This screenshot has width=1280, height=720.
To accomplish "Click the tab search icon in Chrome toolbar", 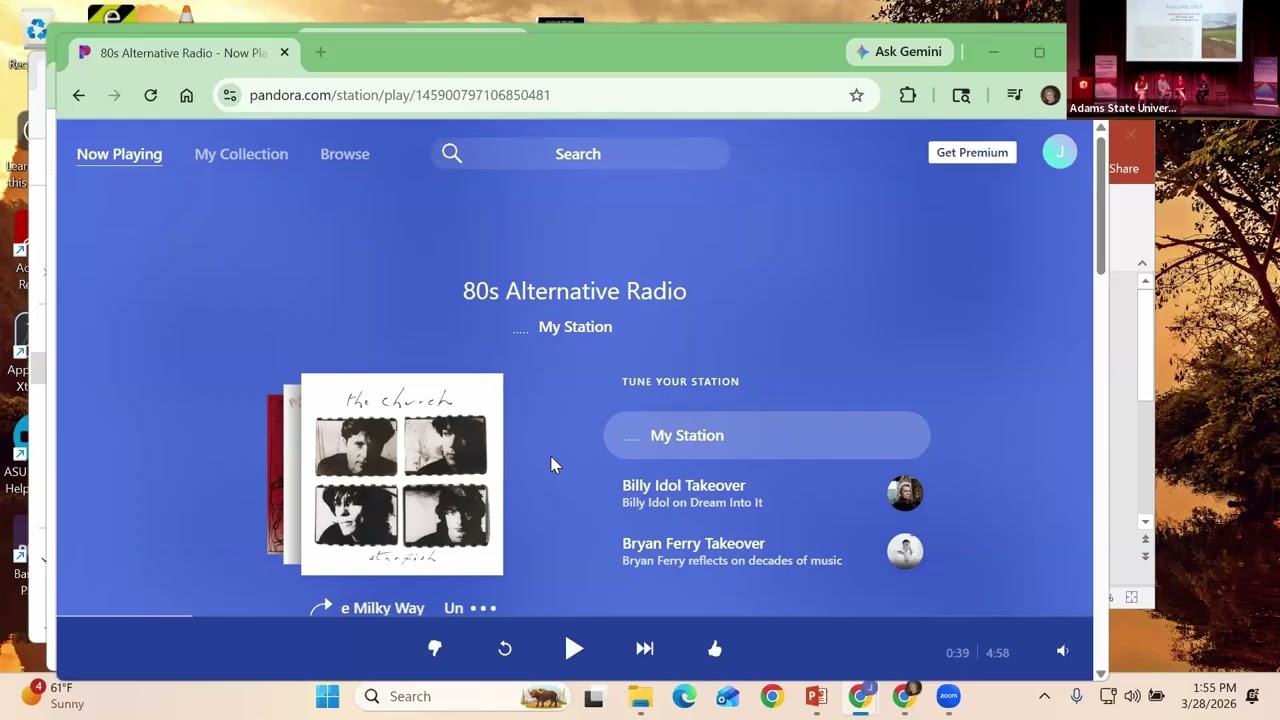I will coord(961,95).
